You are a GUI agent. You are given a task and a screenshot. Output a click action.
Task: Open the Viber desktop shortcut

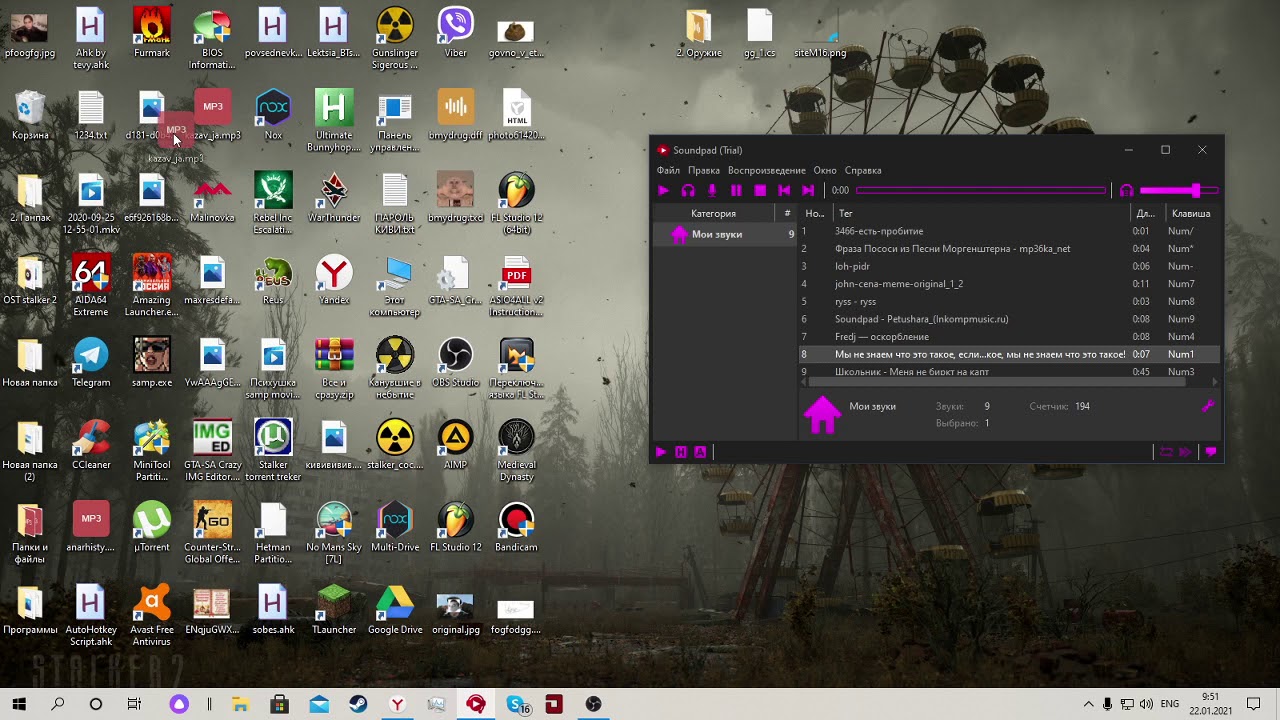455,33
